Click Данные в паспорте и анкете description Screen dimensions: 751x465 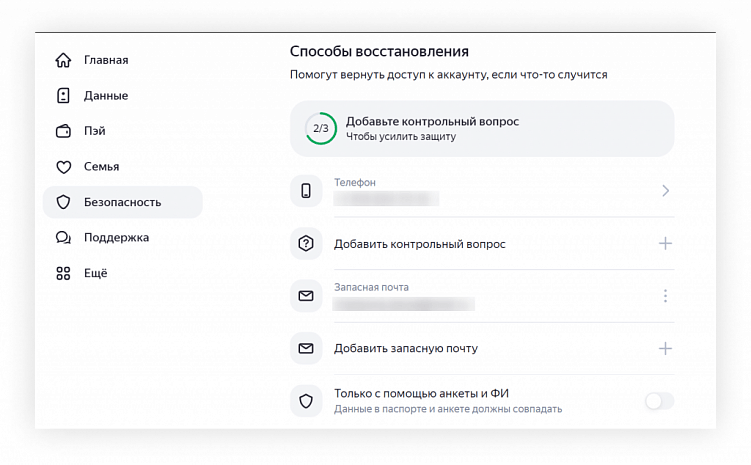[x=448, y=409]
